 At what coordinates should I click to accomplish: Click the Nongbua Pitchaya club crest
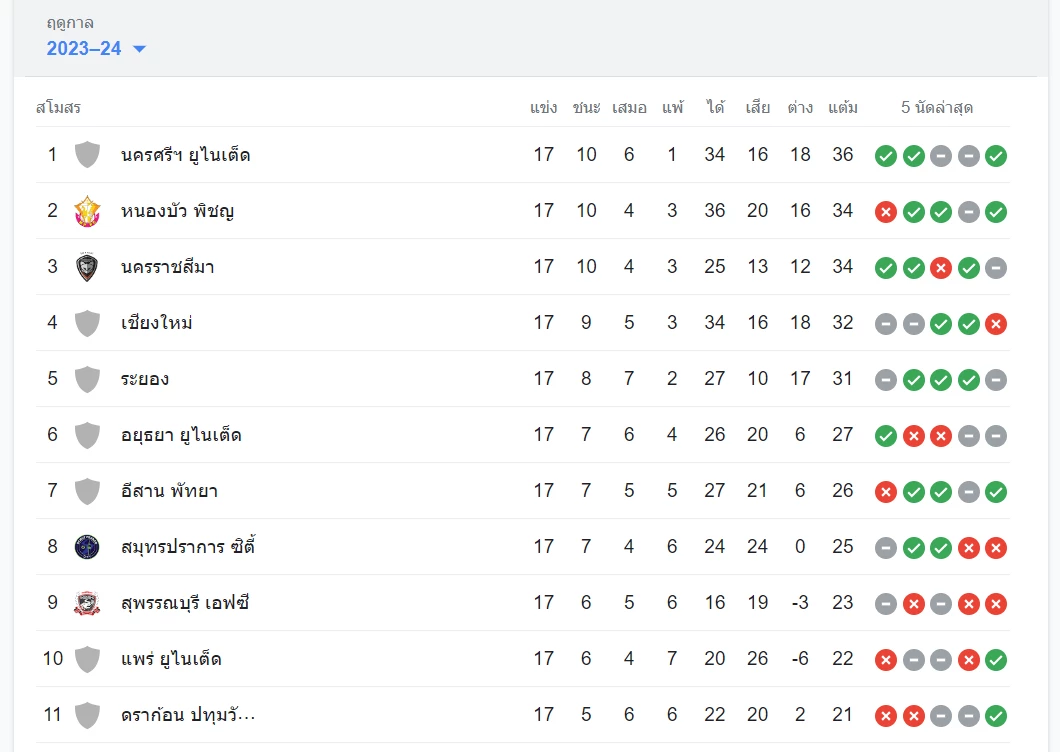[x=88, y=211]
